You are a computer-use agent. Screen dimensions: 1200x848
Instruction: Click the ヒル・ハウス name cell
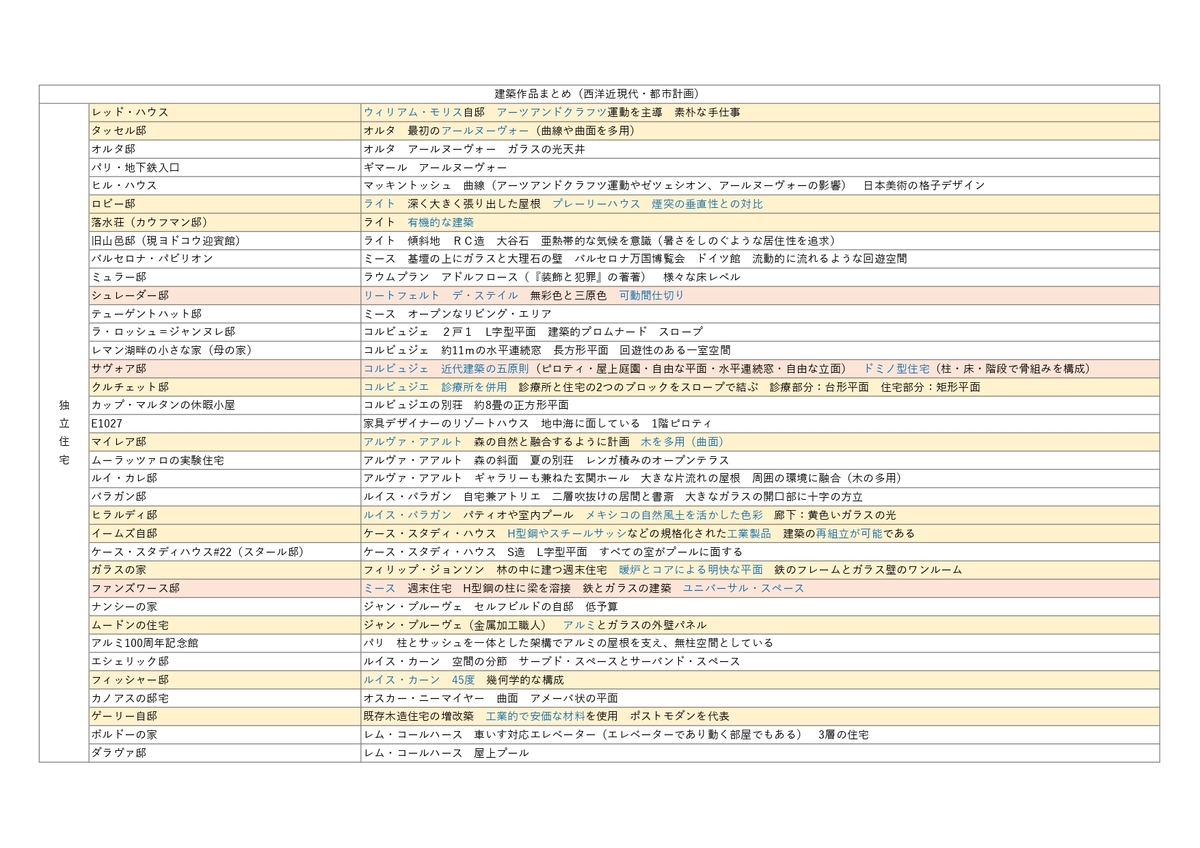(x=224, y=185)
